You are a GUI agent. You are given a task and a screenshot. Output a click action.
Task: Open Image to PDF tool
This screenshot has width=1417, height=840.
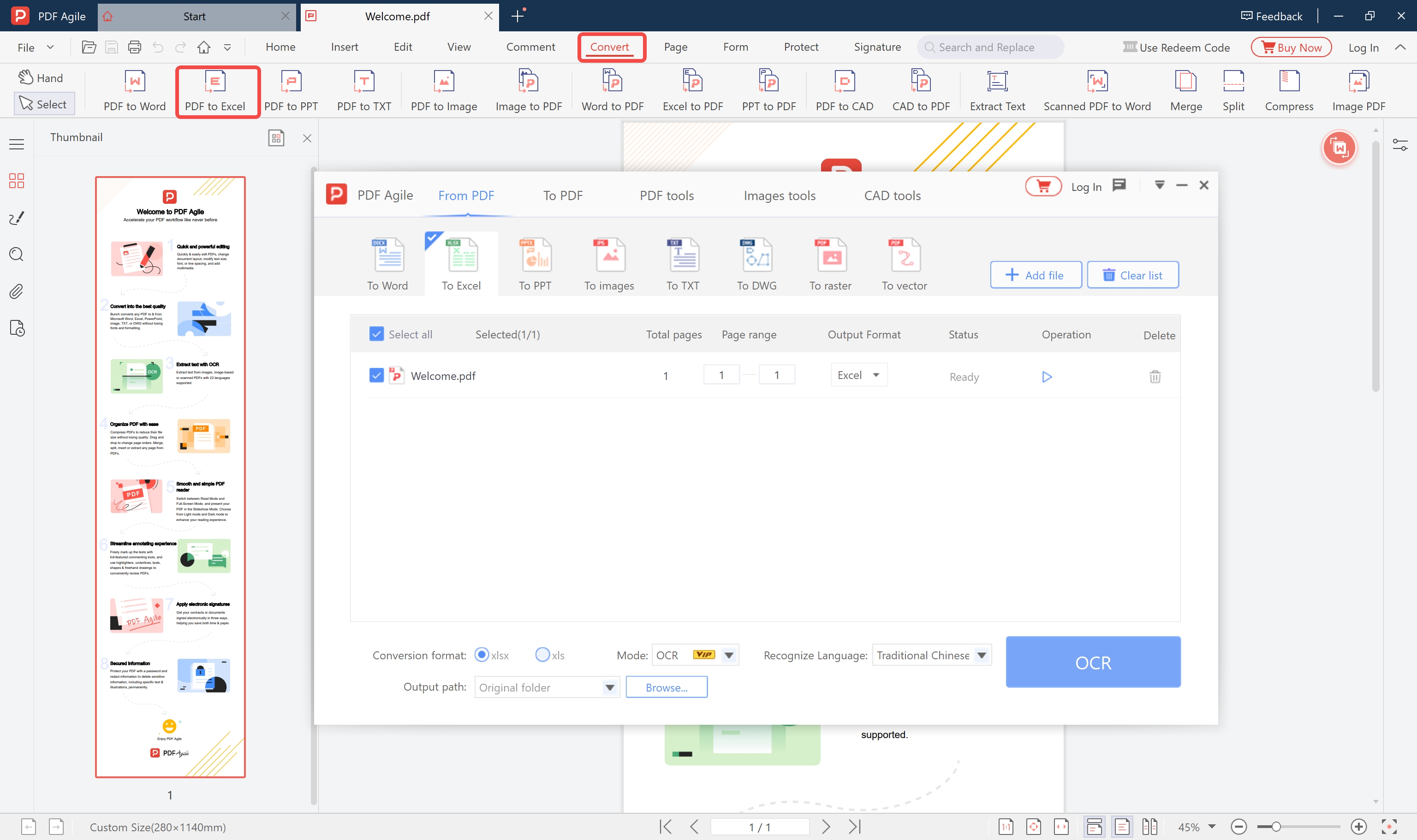click(529, 90)
